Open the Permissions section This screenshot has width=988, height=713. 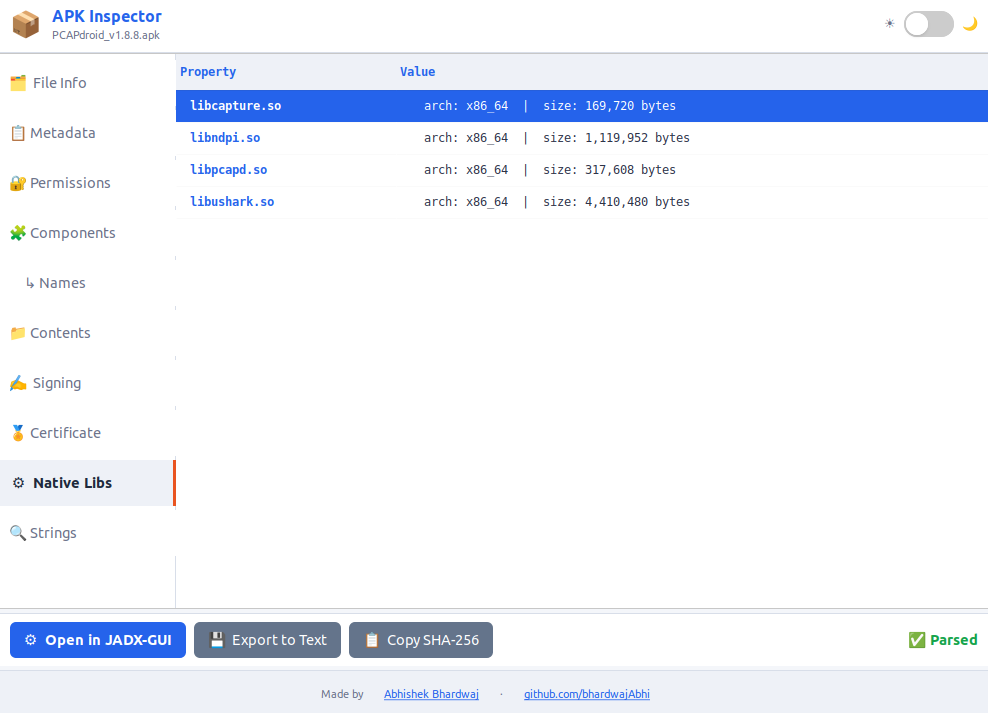point(88,183)
